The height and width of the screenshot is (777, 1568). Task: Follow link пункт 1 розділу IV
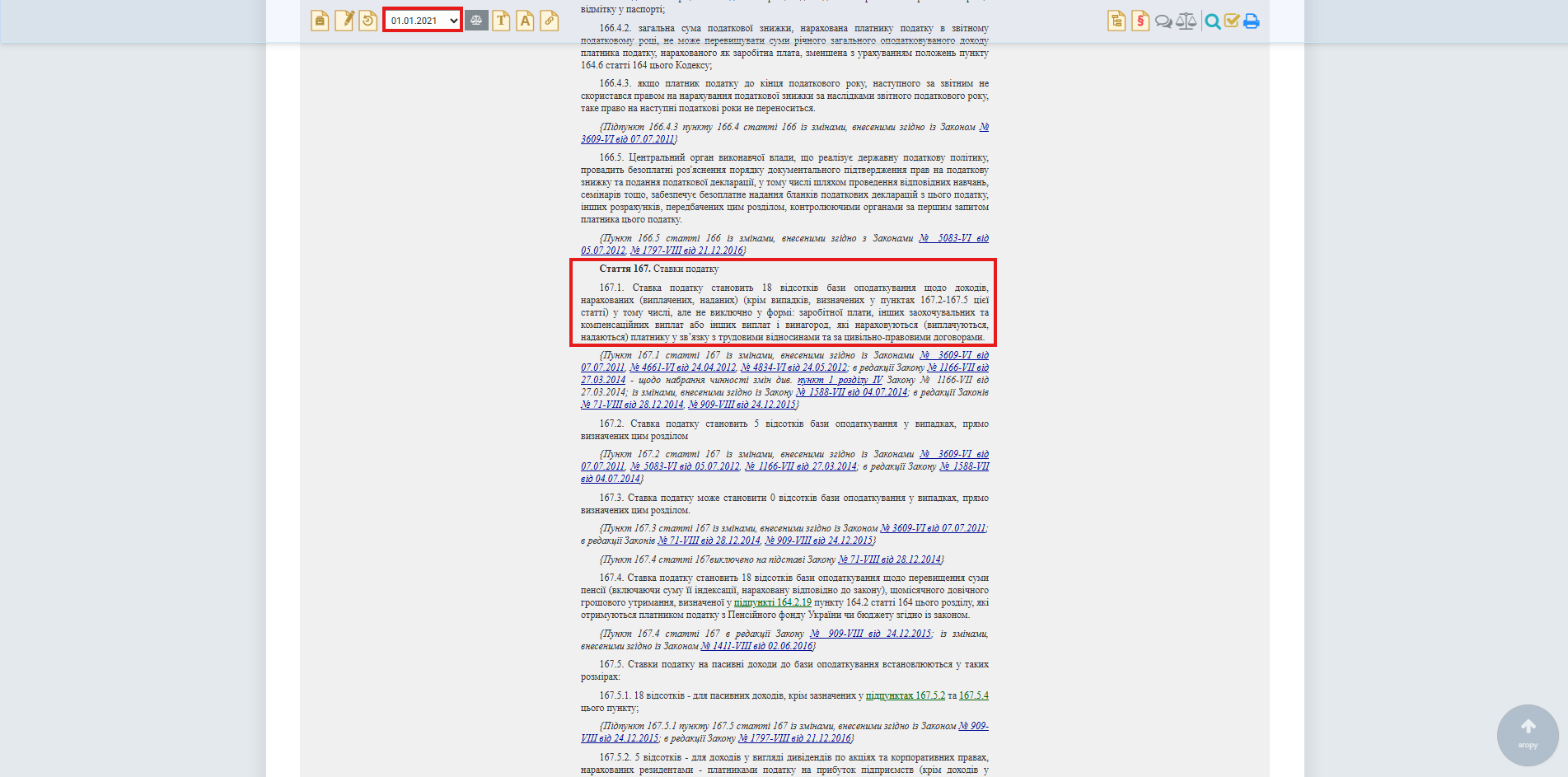[x=840, y=380]
